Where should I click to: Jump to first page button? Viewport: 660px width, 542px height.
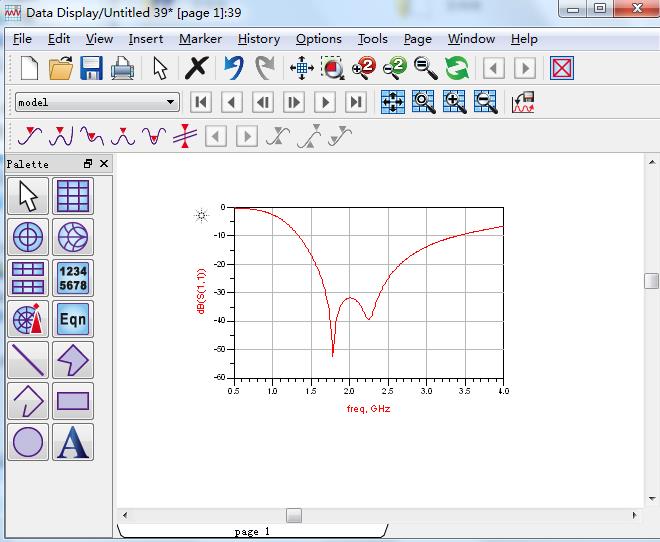[x=201, y=102]
